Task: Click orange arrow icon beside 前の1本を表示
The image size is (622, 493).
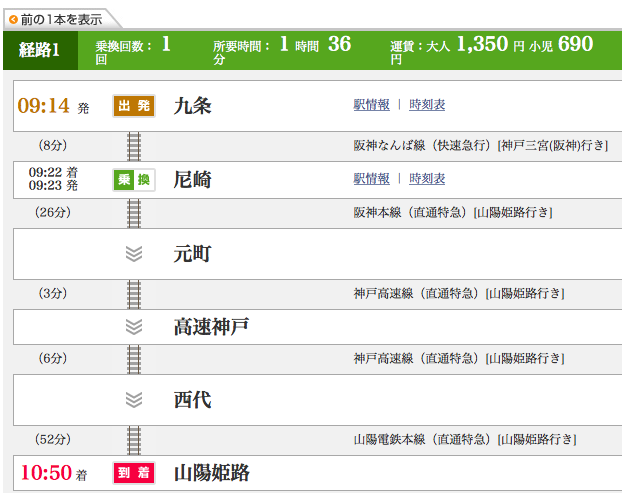Action: (13, 19)
